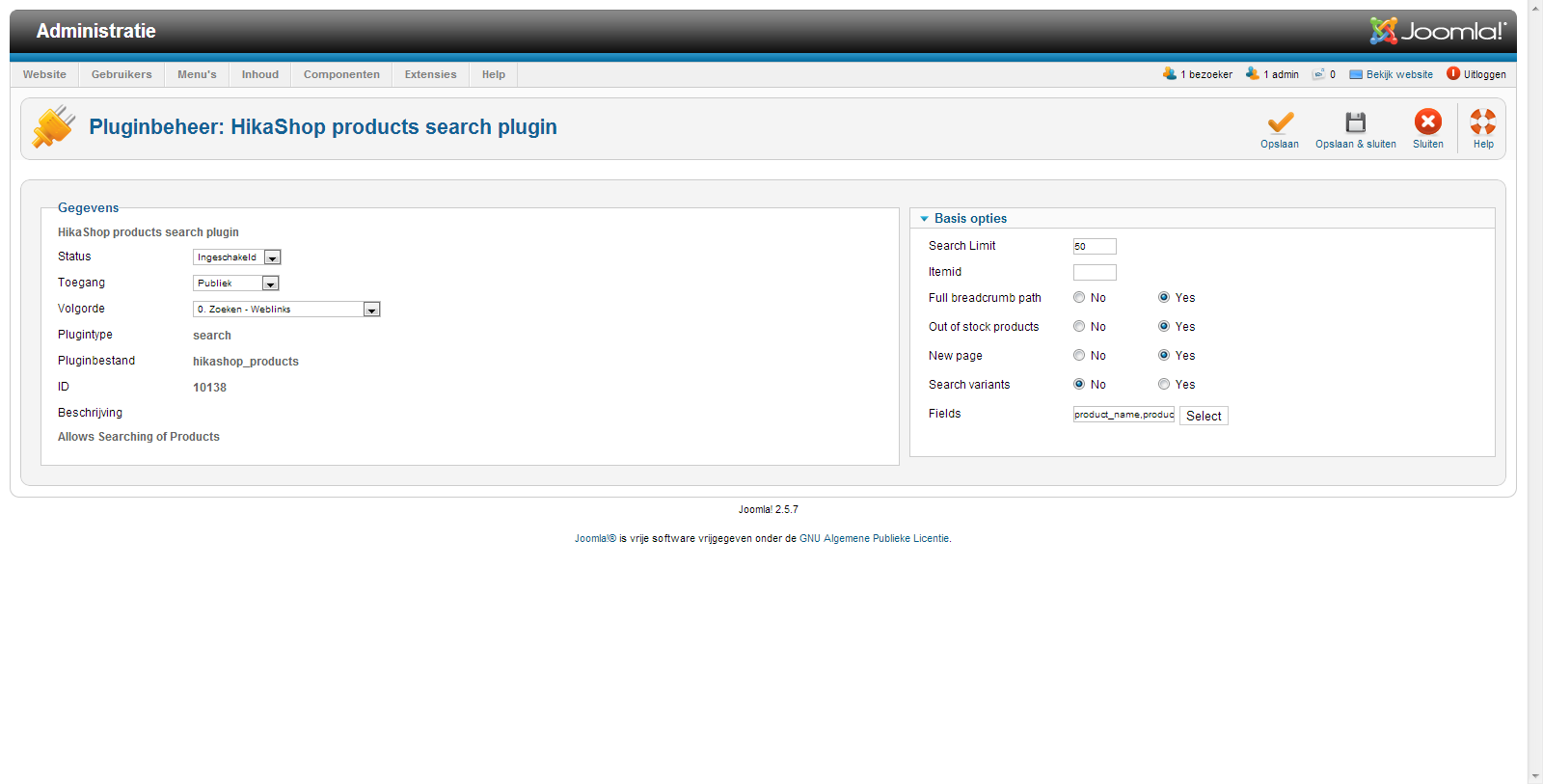This screenshot has height=784, width=1543.
Task: Open the Joomla!® footer link
Action: point(595,539)
